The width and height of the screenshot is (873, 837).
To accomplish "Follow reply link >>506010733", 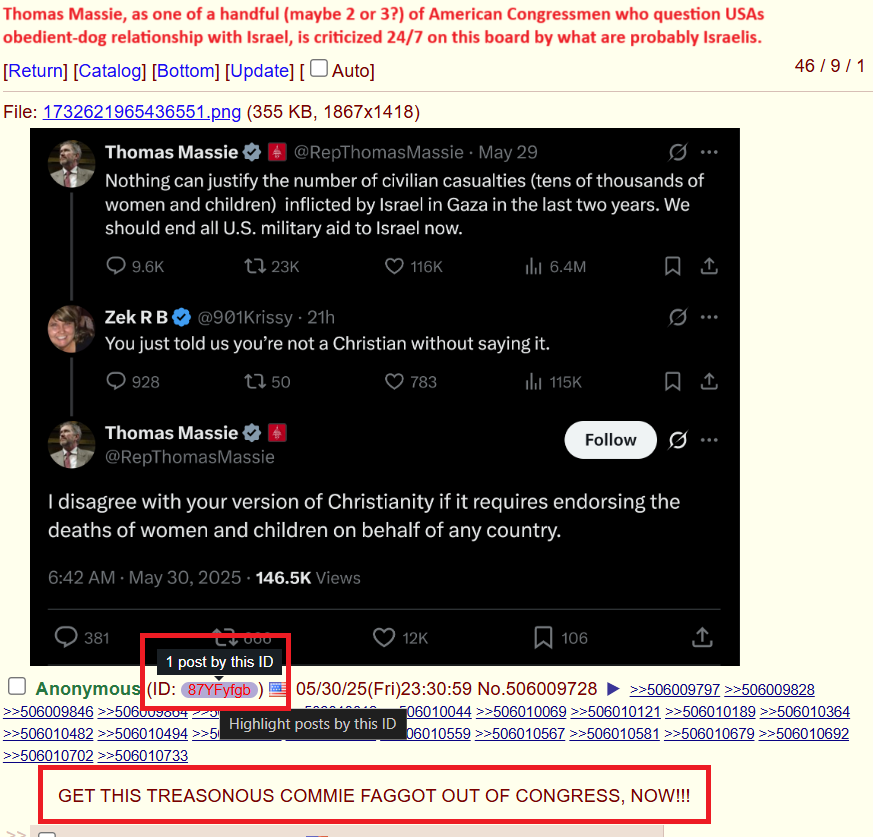I will (143, 756).
